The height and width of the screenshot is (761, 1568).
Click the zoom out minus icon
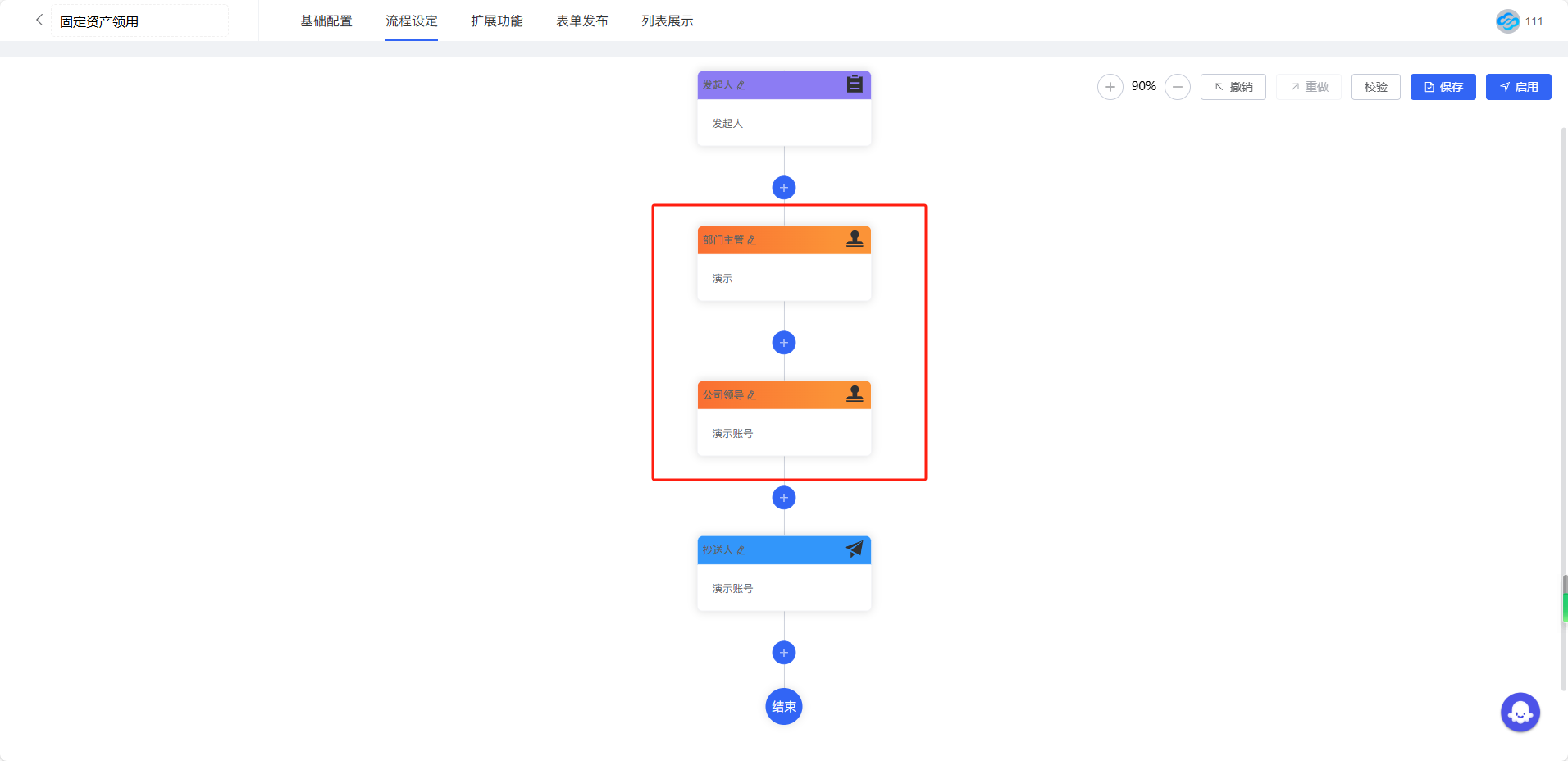click(1177, 87)
